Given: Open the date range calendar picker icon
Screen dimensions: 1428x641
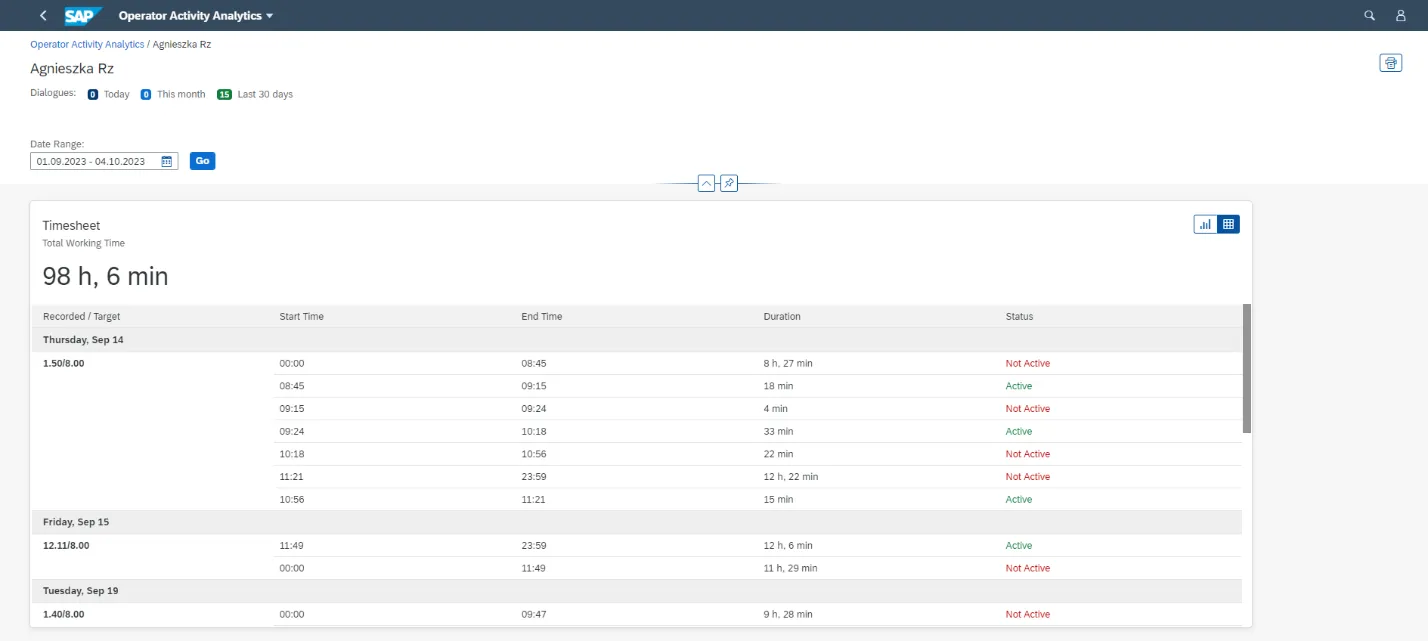Looking at the screenshot, I should click(167, 161).
